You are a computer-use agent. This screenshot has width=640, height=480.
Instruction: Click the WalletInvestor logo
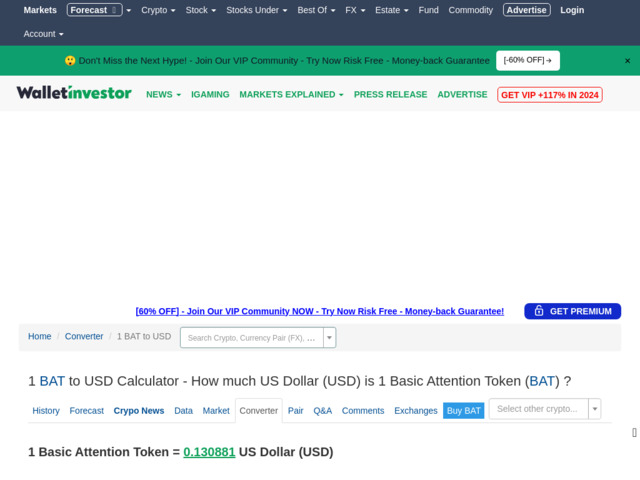click(74, 93)
